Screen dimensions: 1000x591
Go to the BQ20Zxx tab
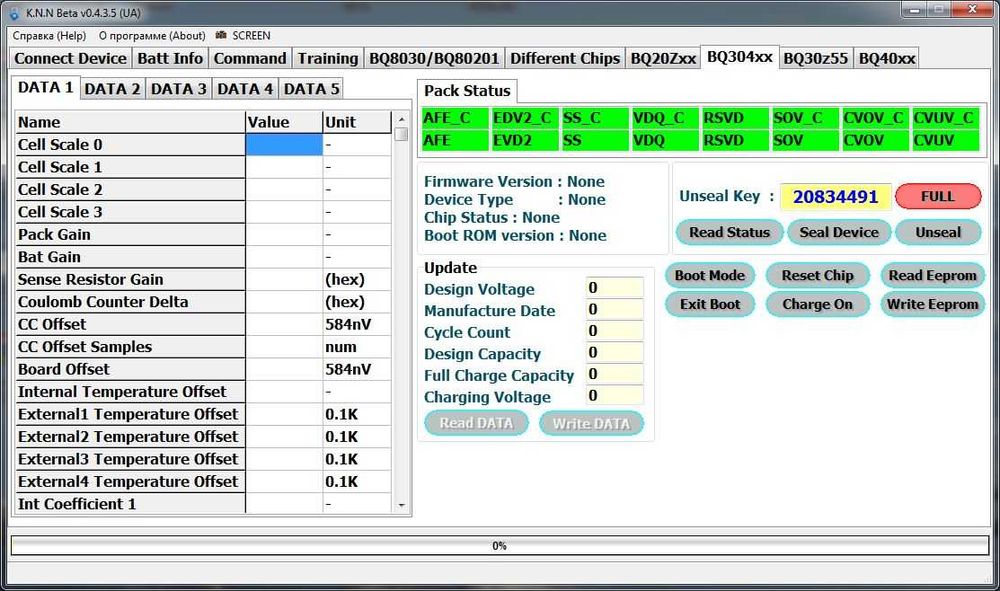pyautogui.click(x=663, y=58)
